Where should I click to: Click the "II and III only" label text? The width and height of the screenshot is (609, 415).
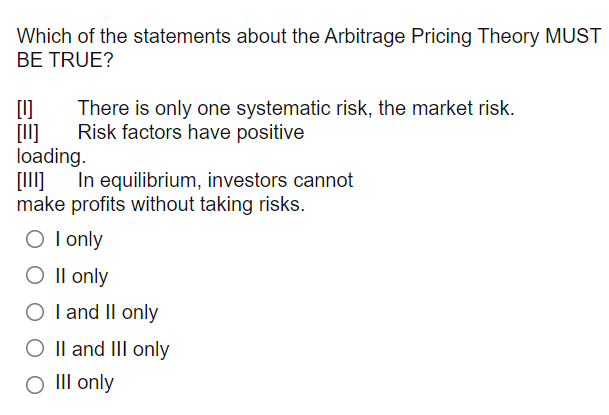point(112,348)
